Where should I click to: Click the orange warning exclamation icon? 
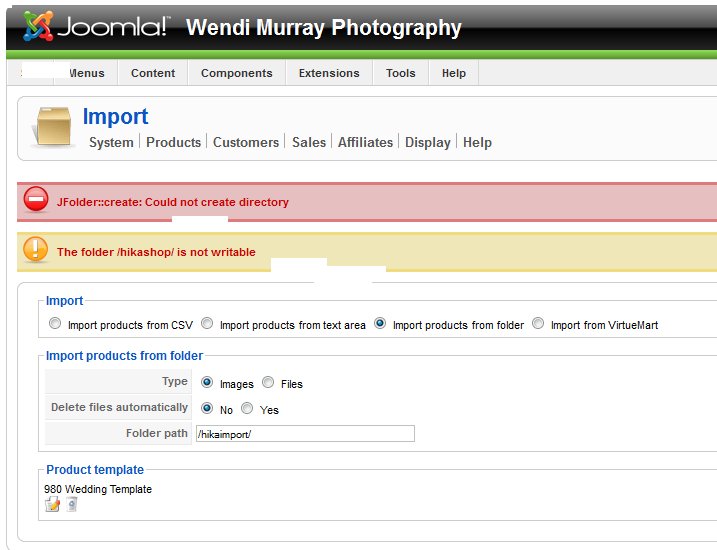click(x=36, y=250)
